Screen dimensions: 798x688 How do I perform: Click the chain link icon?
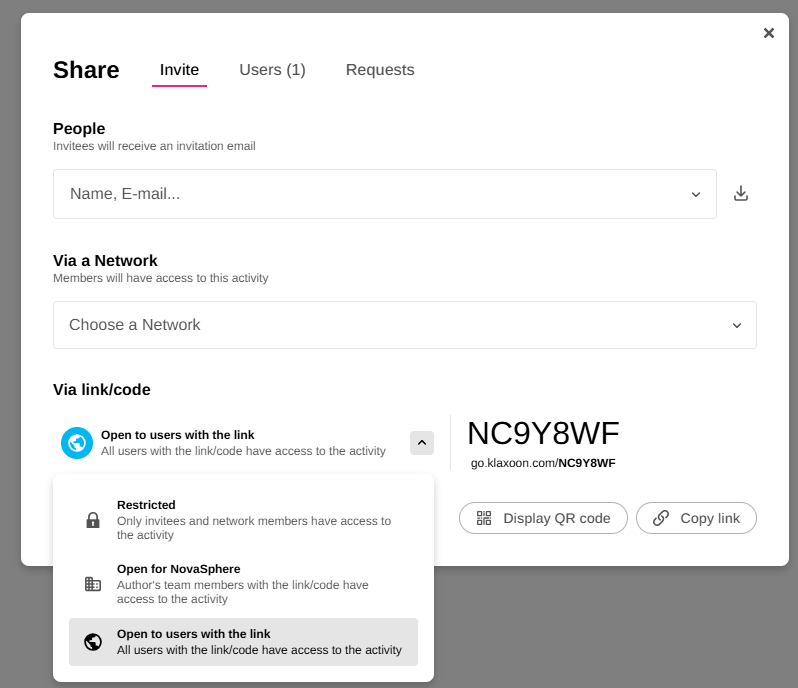pos(661,518)
